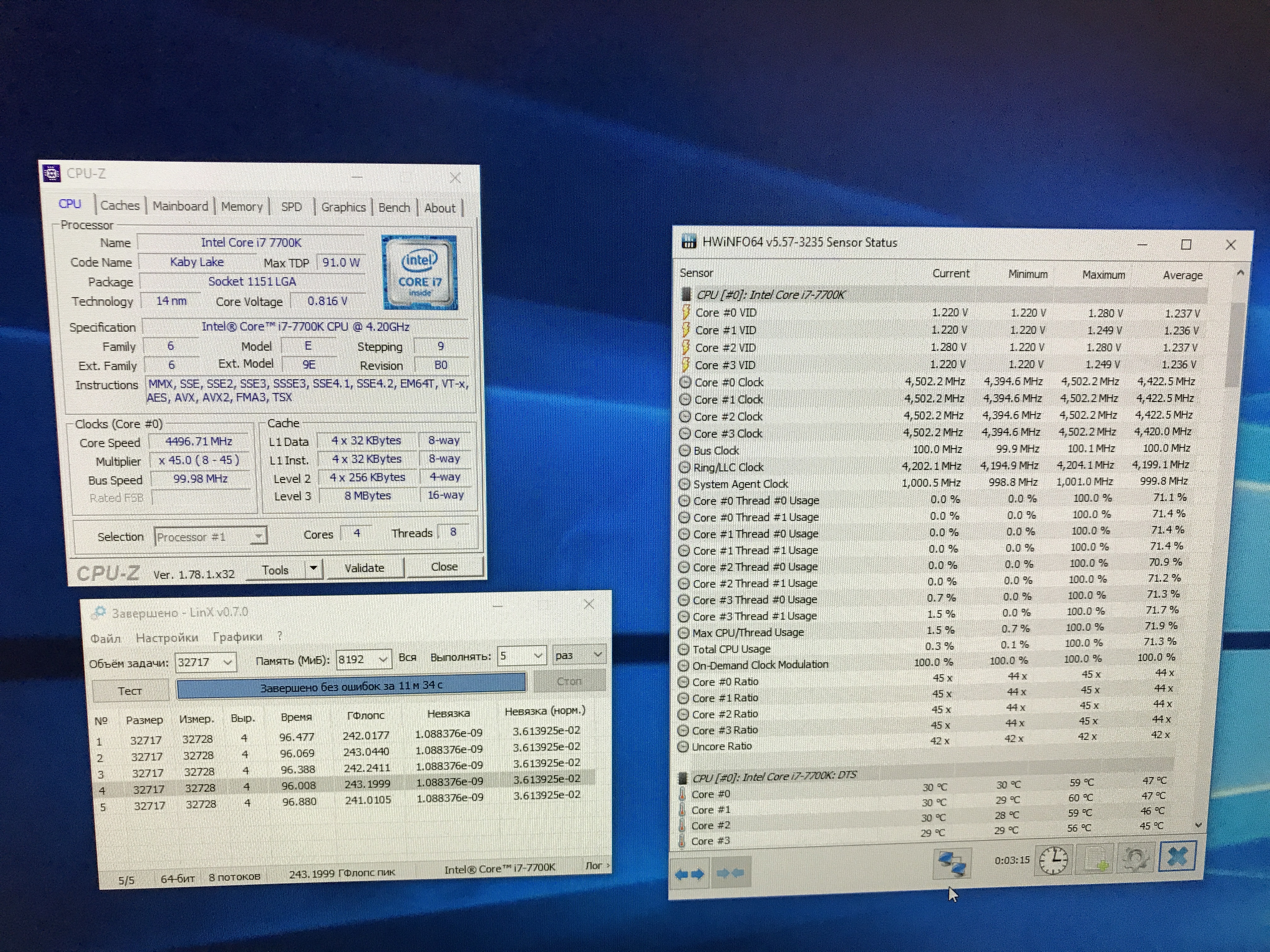Switch to the Memory tab in CPU-Z
Screen dimensions: 1270x952
pyautogui.click(x=241, y=207)
